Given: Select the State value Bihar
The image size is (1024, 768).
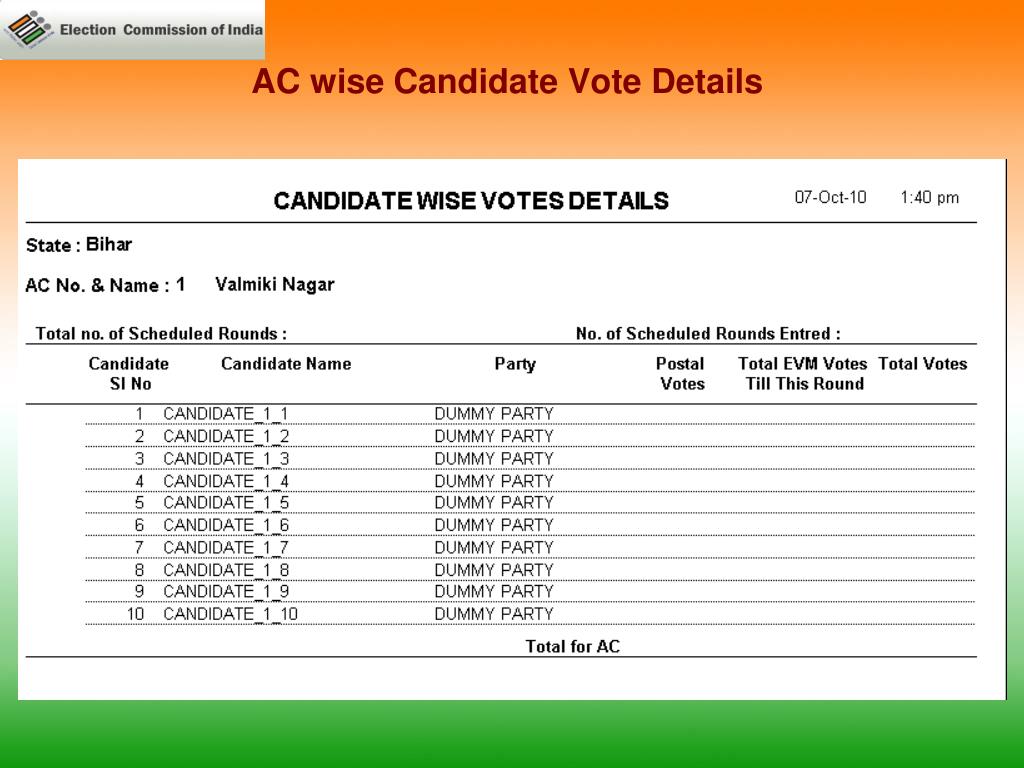Looking at the screenshot, I should [109, 244].
